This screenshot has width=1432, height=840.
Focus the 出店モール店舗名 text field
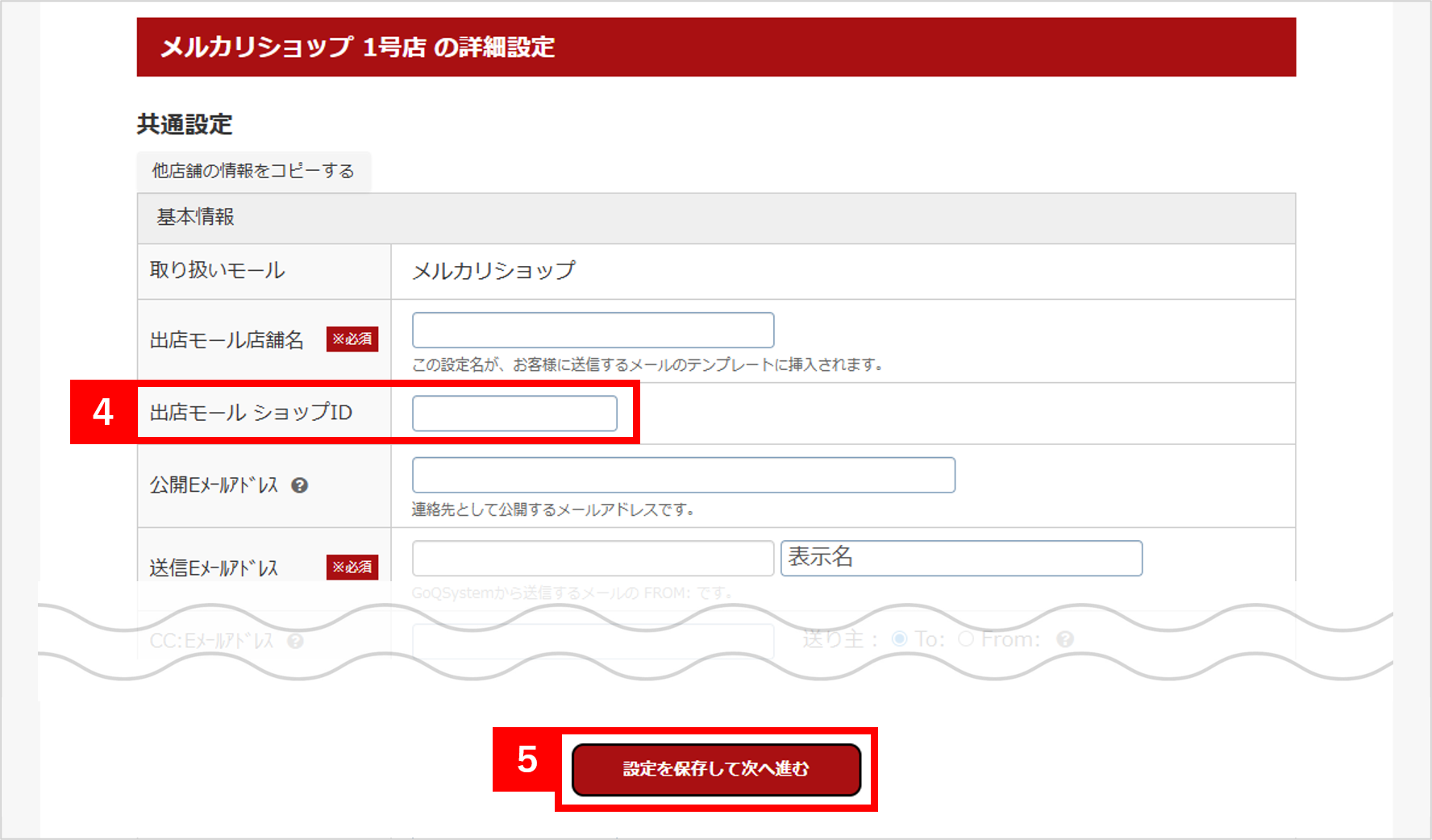pyautogui.click(x=593, y=331)
